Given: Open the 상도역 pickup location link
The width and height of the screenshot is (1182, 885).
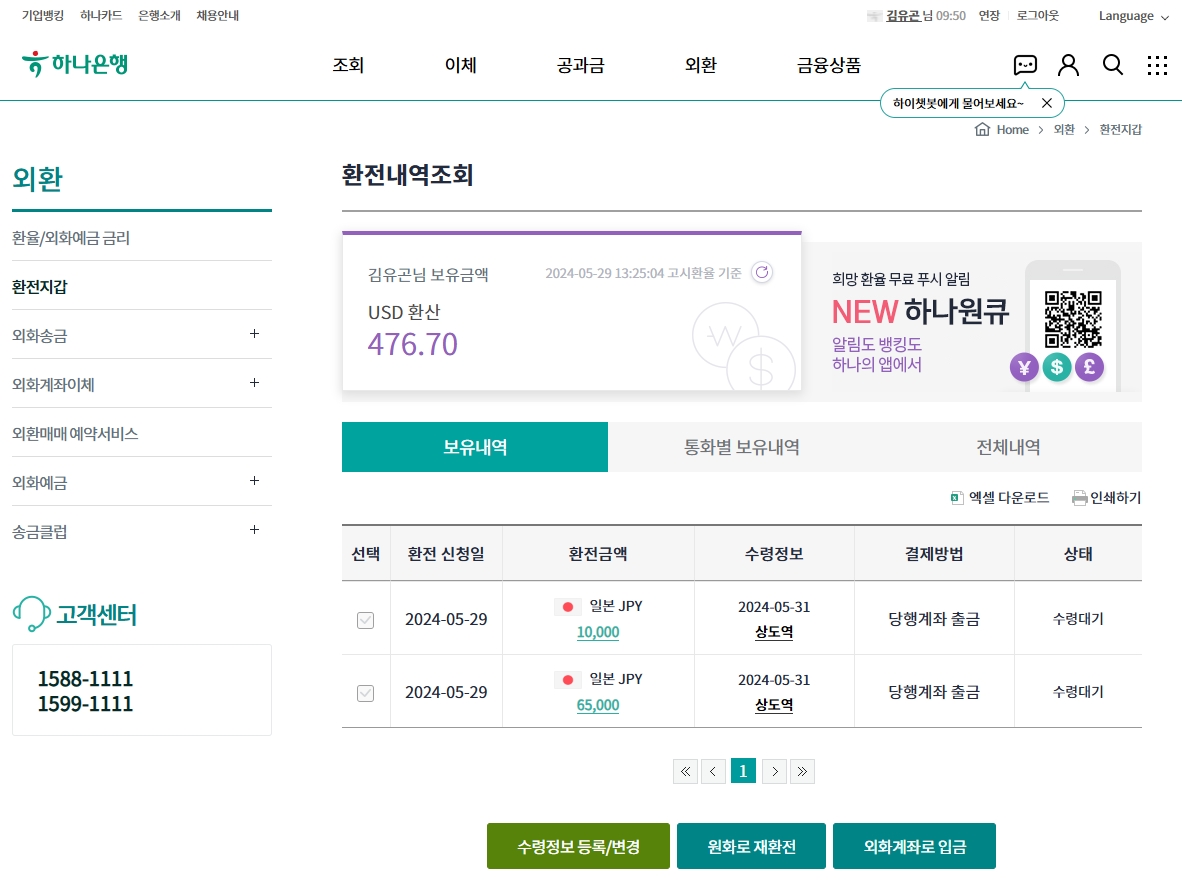Looking at the screenshot, I should (774, 632).
